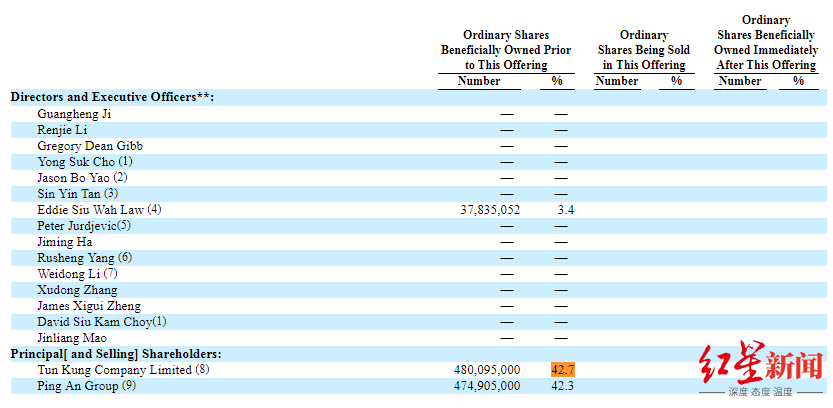The height and width of the screenshot is (408, 833).
Task: Click Number under Shares Being Sold
Action: [x=617, y=81]
